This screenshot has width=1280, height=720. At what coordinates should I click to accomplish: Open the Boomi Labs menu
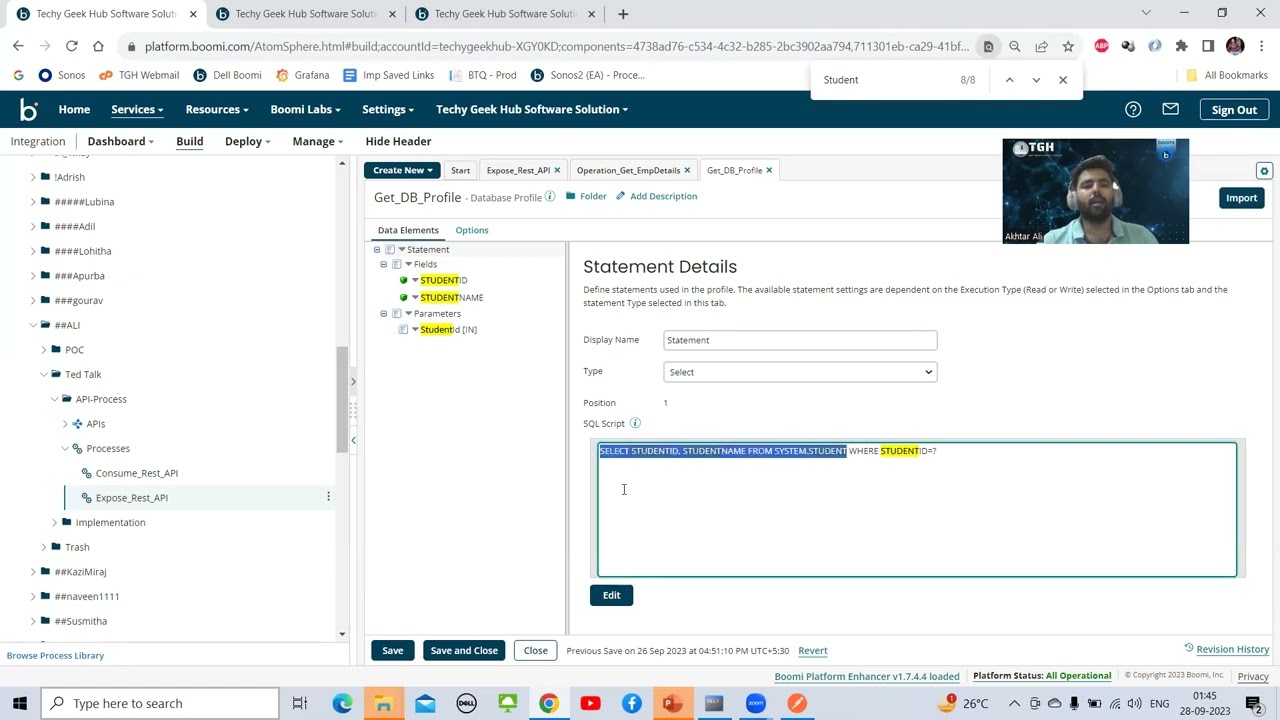(305, 110)
